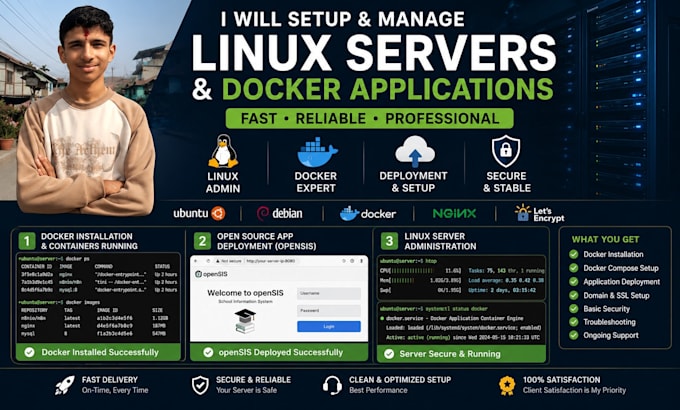Click the blue Login button
Screen dimensions: 680x410
point(329,326)
